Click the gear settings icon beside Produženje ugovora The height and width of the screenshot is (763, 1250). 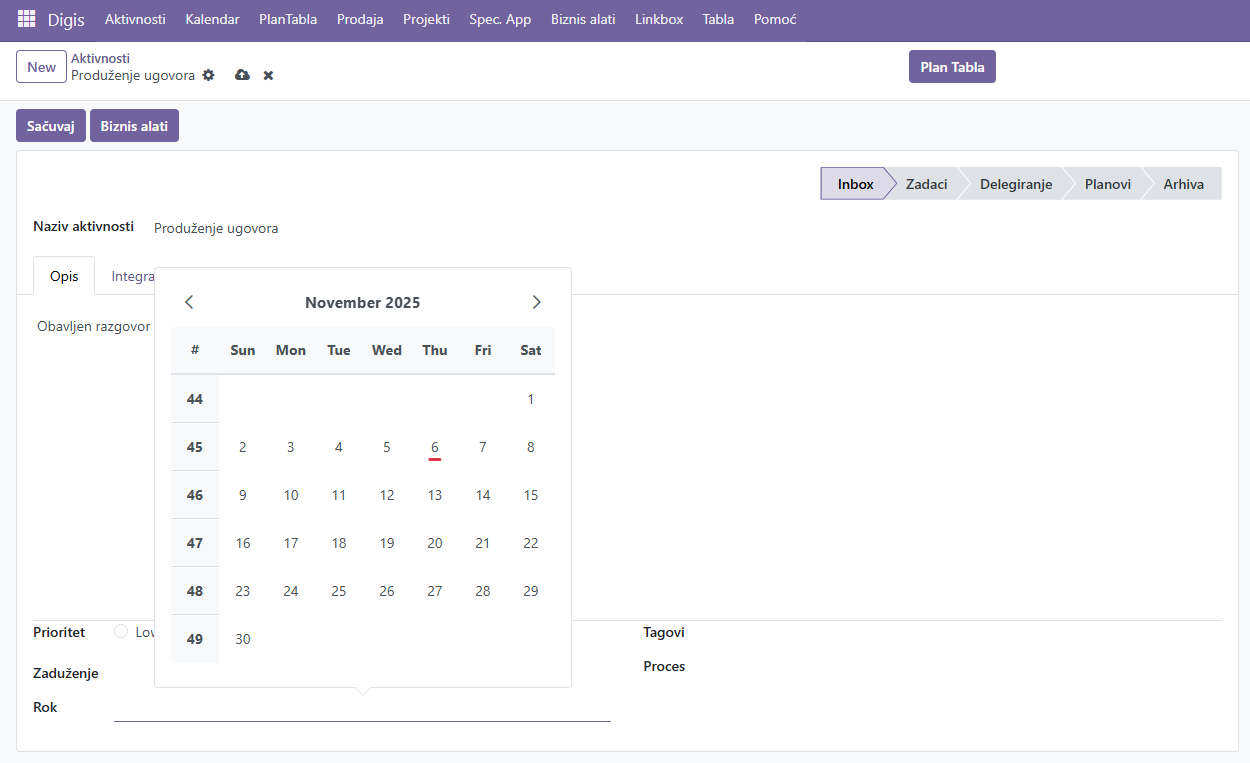tap(208, 75)
